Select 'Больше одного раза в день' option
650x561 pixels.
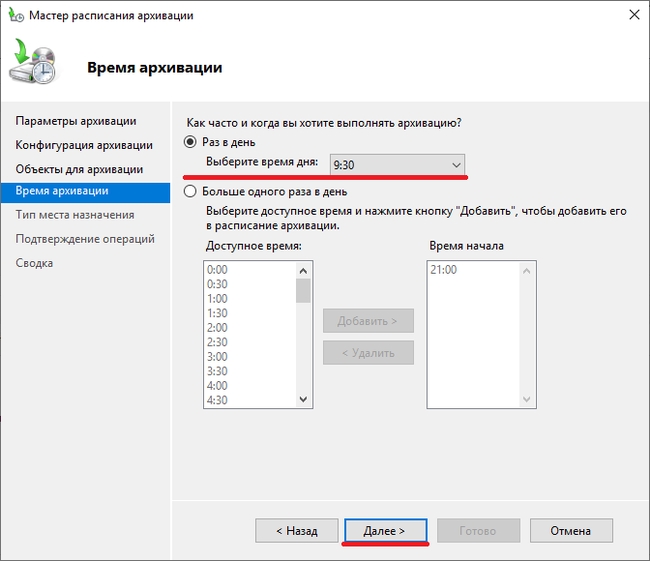pos(190,191)
